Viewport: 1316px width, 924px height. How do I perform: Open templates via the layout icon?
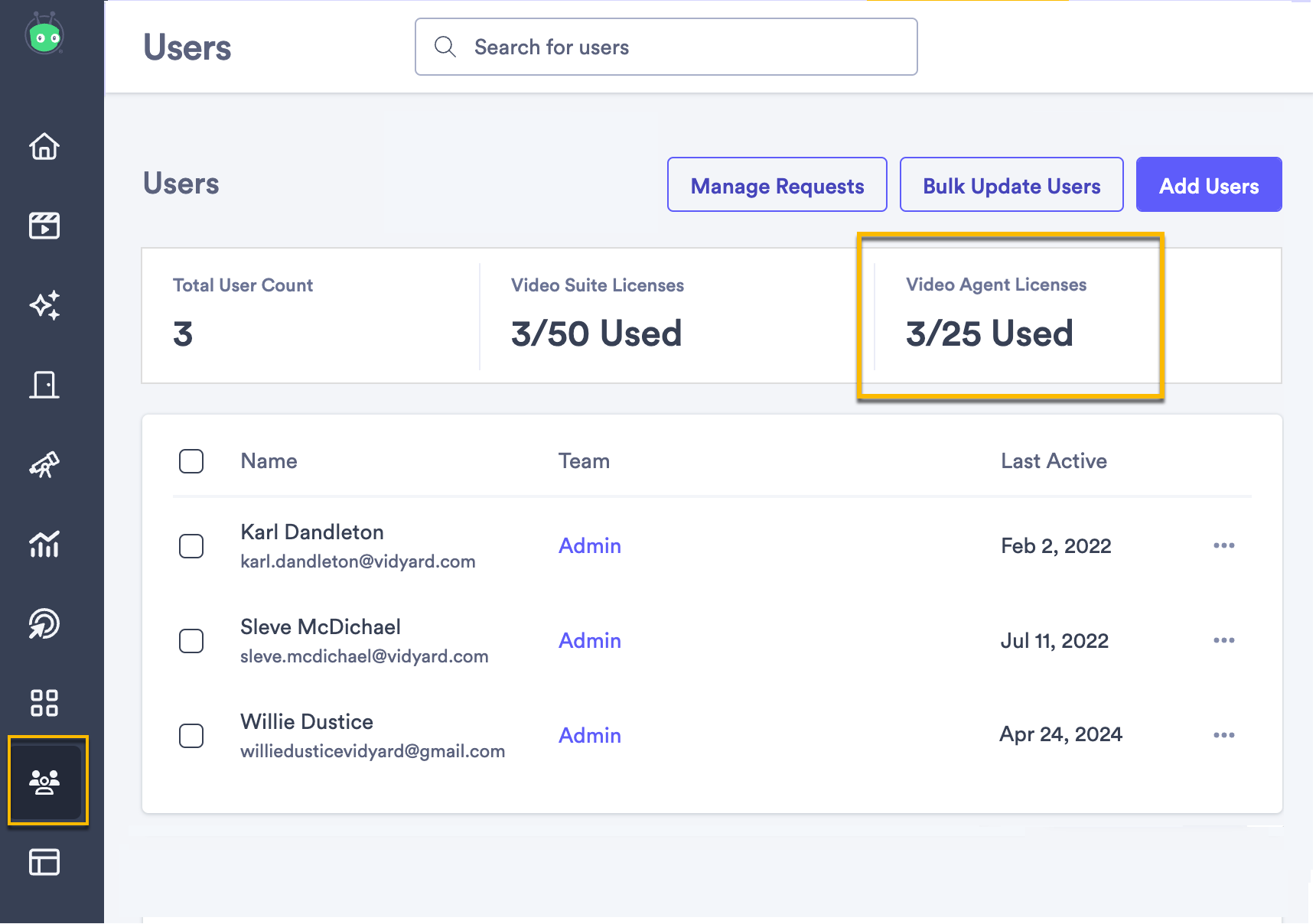pyautogui.click(x=44, y=863)
